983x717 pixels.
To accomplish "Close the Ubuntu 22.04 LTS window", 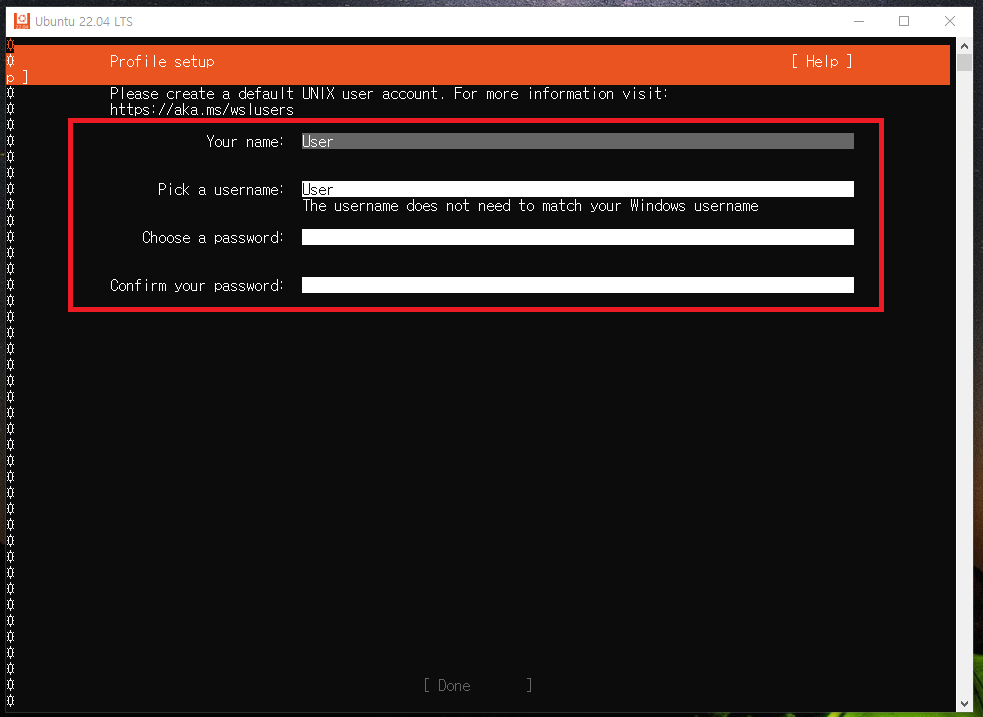I will click(950, 21).
